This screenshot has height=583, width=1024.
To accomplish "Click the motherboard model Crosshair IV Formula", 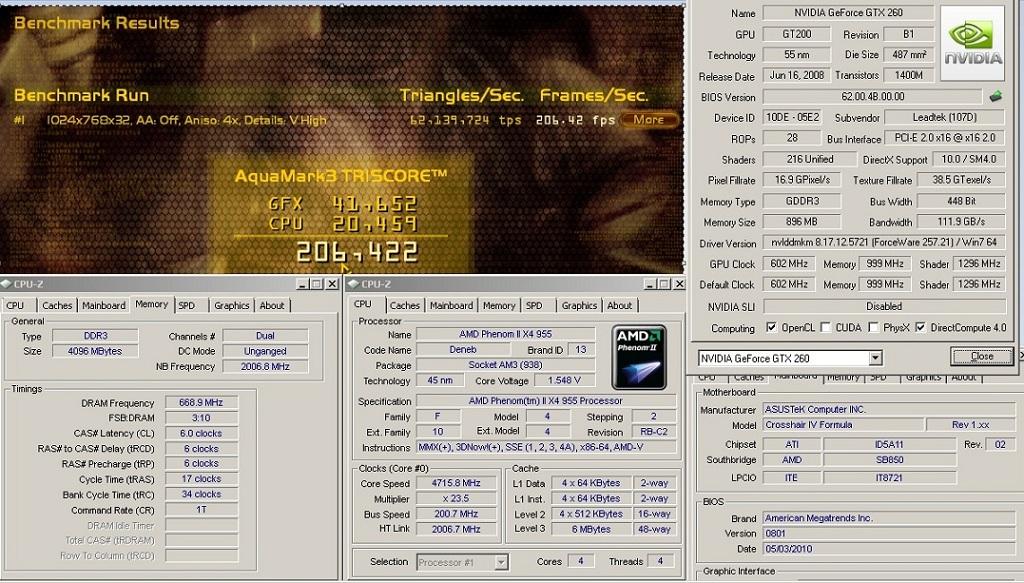I will point(844,424).
